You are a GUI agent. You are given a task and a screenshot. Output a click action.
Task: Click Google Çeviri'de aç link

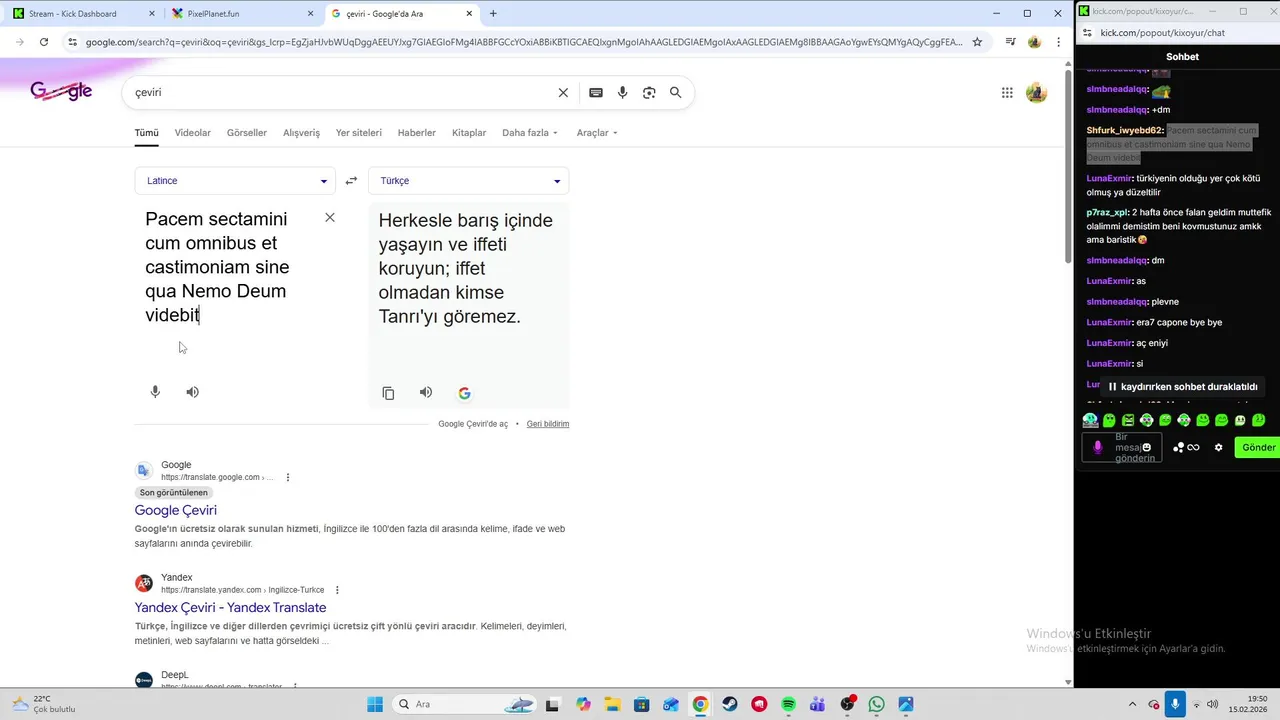pos(473,424)
